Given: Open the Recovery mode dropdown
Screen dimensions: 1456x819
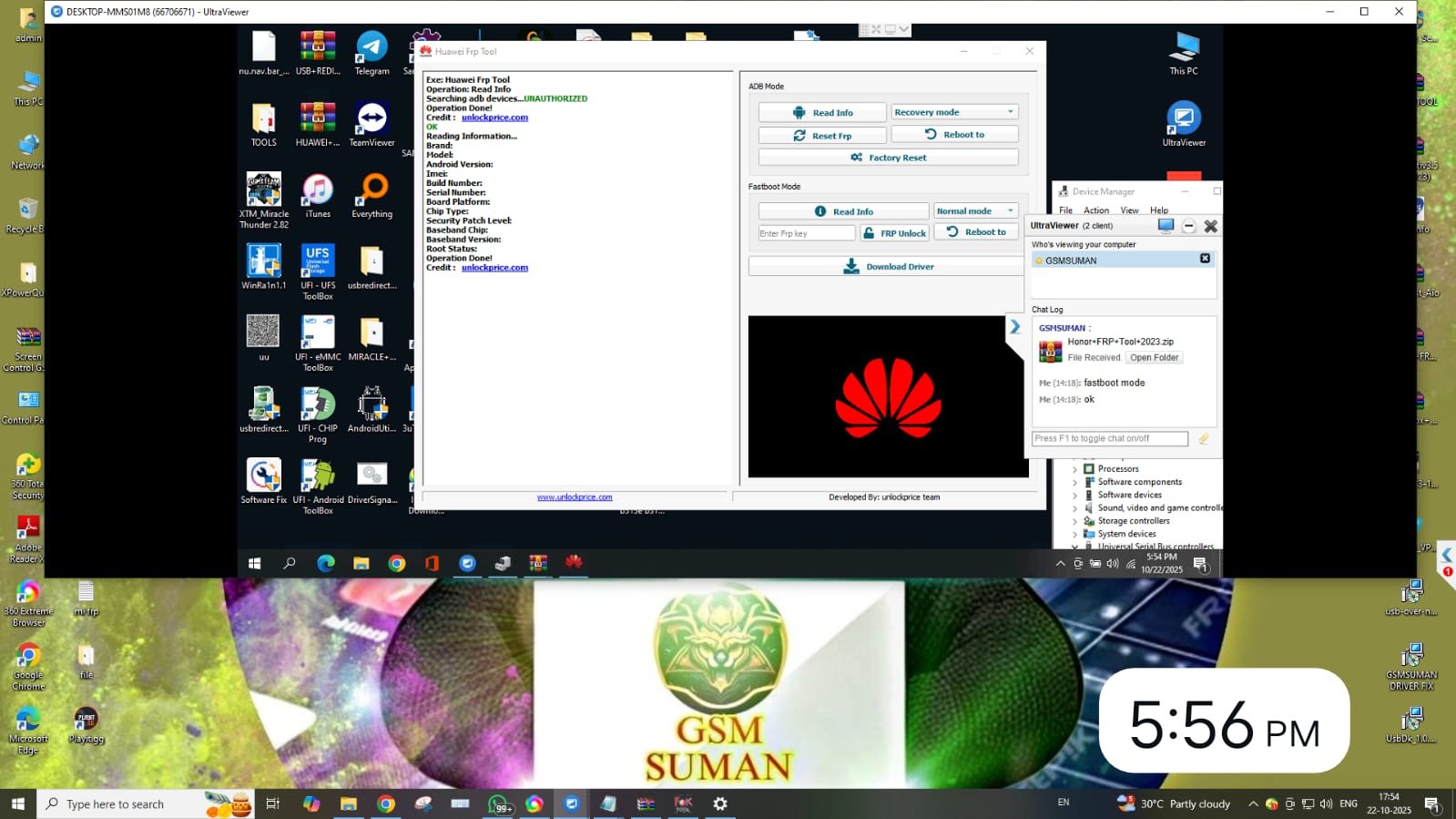Looking at the screenshot, I should 954,112.
